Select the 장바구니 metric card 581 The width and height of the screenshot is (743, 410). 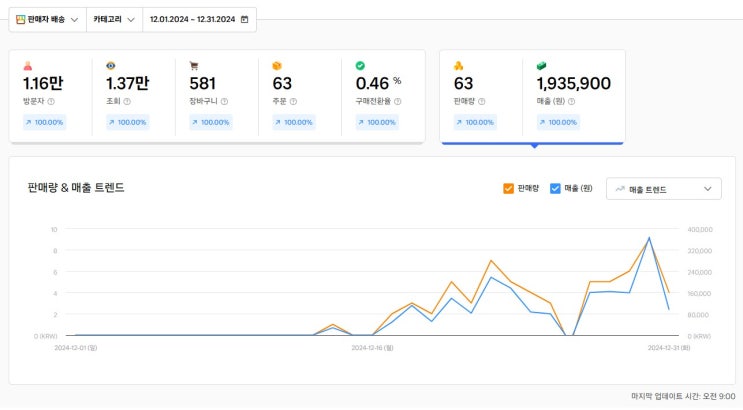[217, 97]
